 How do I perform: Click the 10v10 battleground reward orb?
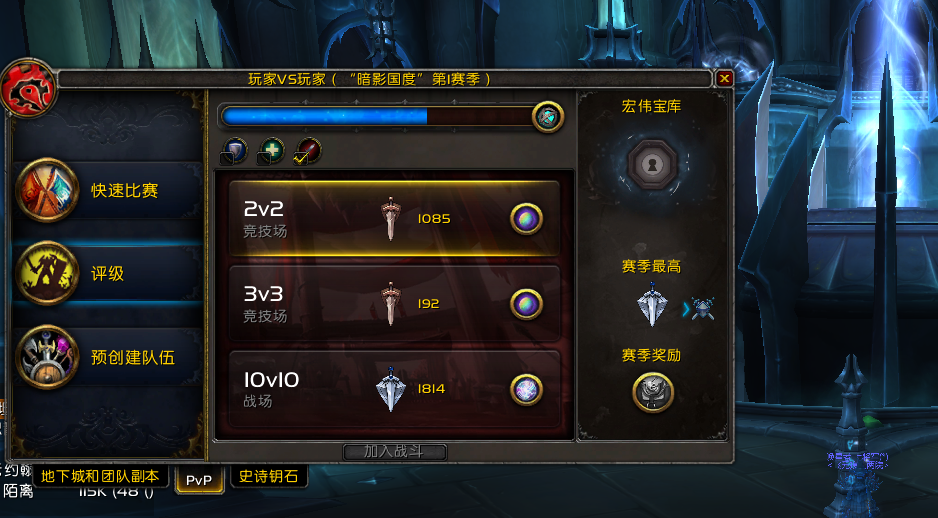click(526, 389)
